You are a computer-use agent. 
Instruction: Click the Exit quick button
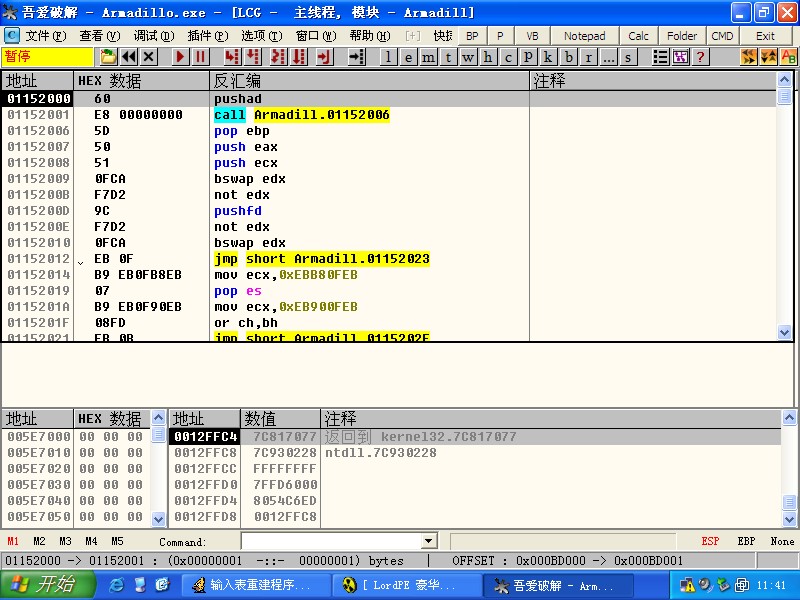765,36
